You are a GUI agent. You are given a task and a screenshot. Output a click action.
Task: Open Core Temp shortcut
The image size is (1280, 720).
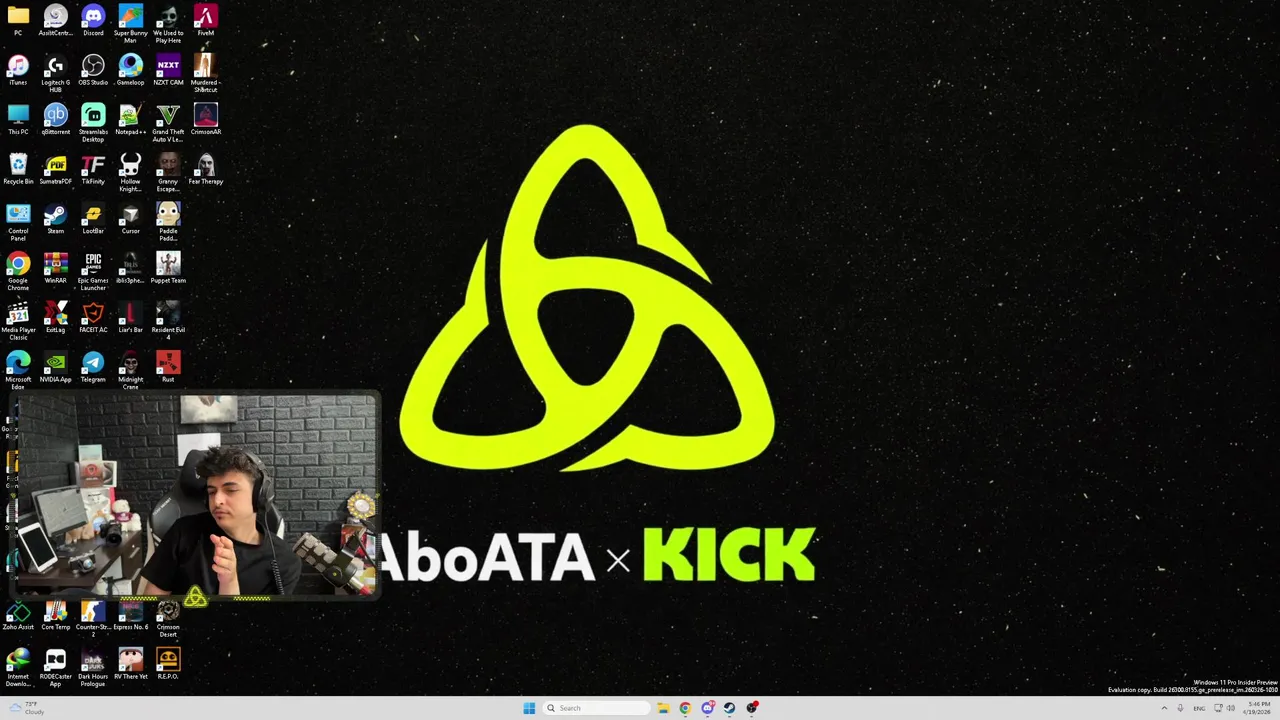pyautogui.click(x=55, y=615)
